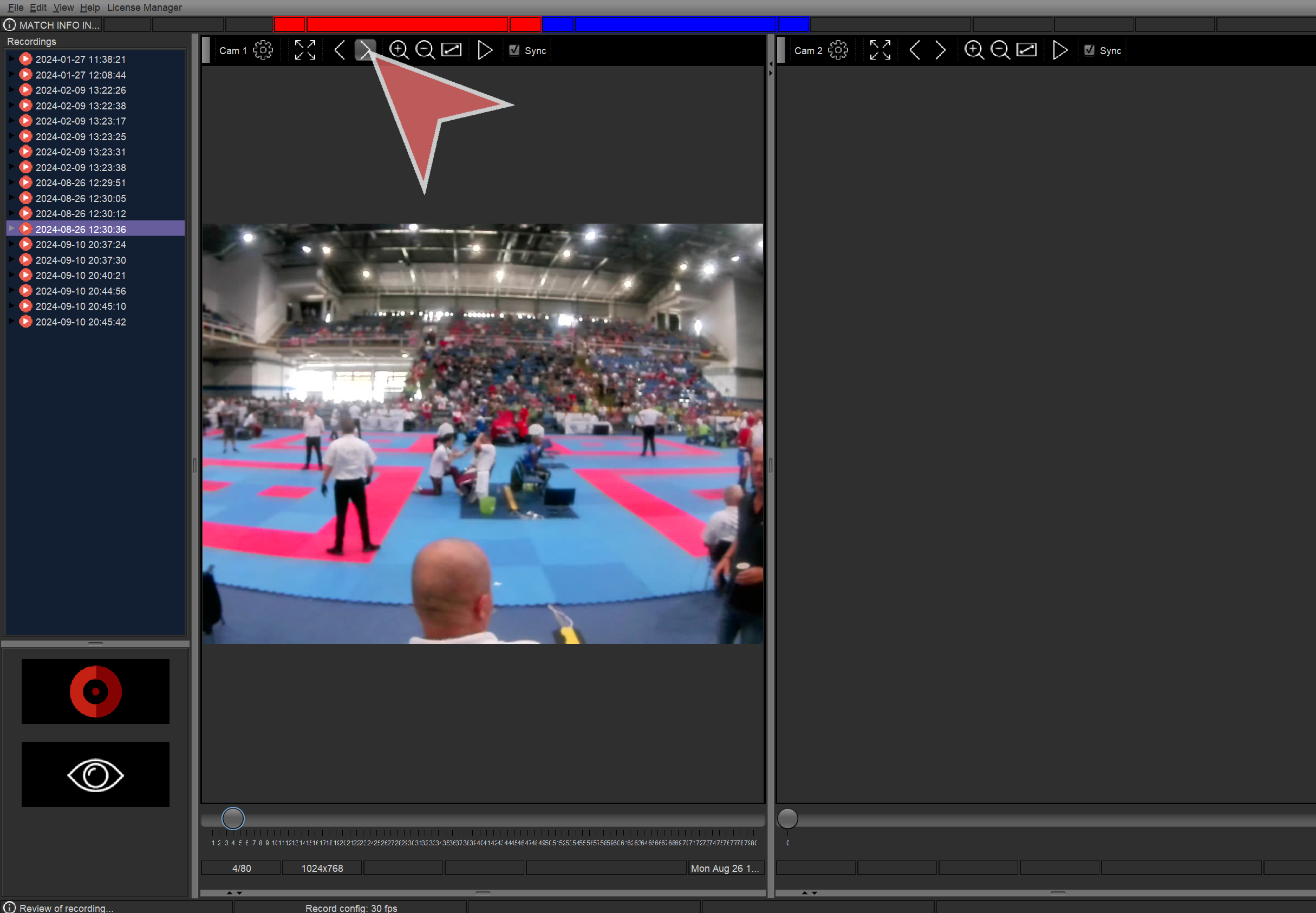Select recording 2024-09-10 20:37:30
The height and width of the screenshot is (913, 1316).
pyautogui.click(x=81, y=260)
